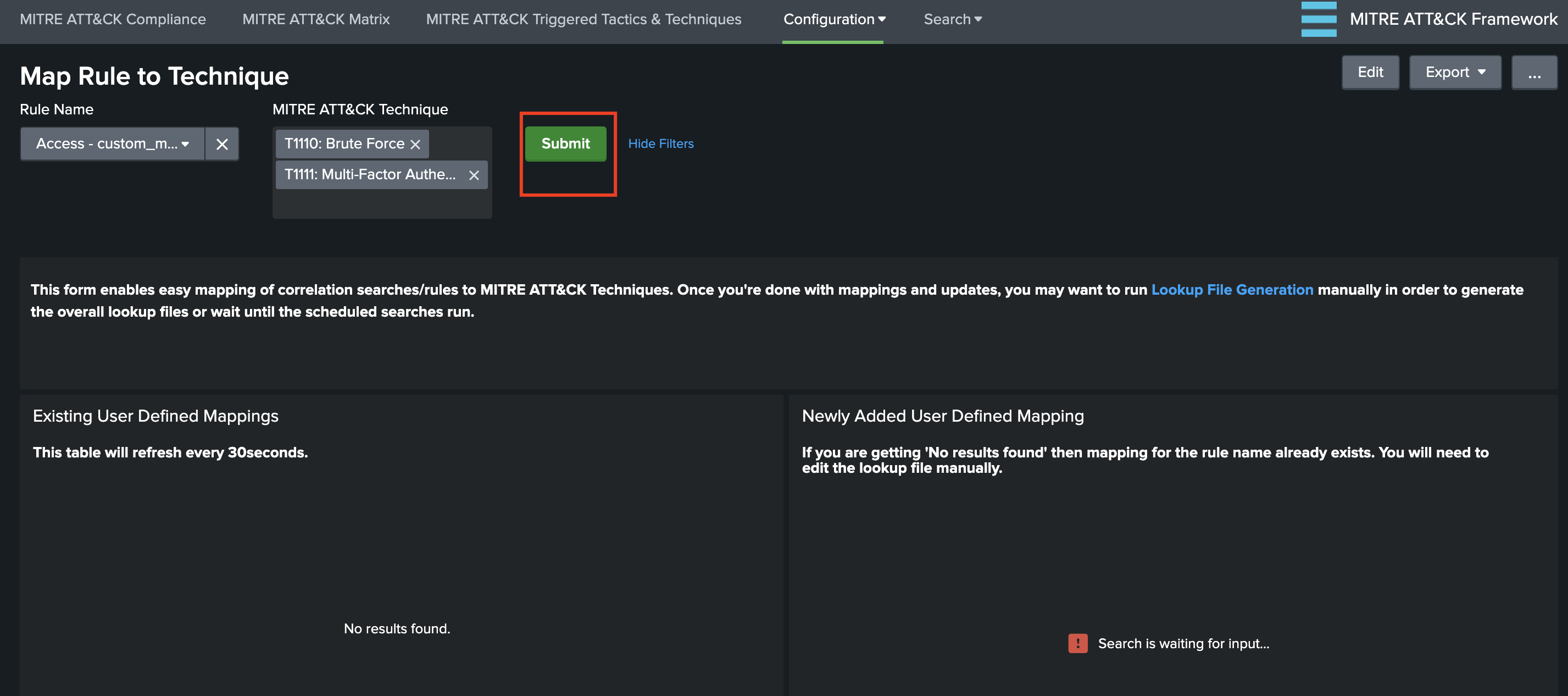Click empty area of Technique multiselect field
Screen dimensions: 1568x696
[382, 204]
